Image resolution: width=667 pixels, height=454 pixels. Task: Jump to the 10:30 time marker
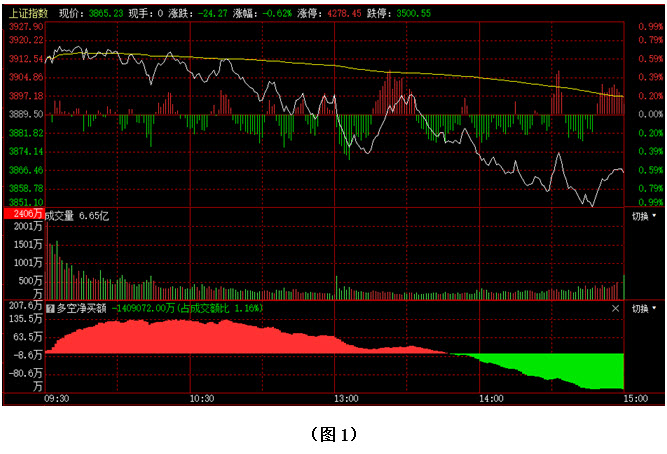point(202,398)
